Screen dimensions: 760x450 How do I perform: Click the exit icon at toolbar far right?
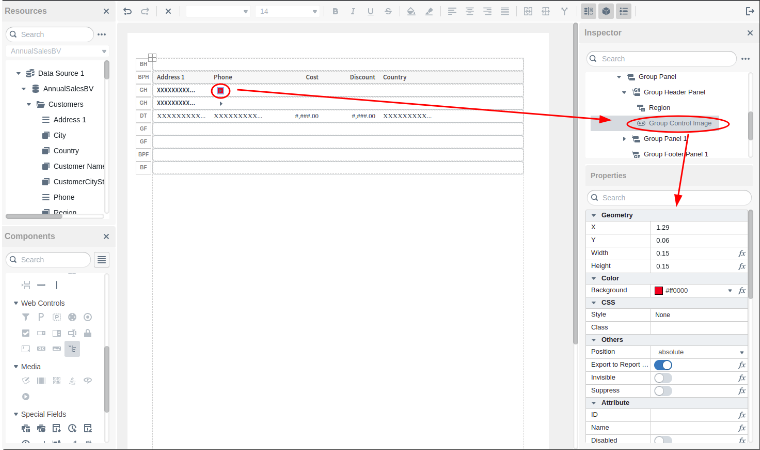pyautogui.click(x=749, y=11)
